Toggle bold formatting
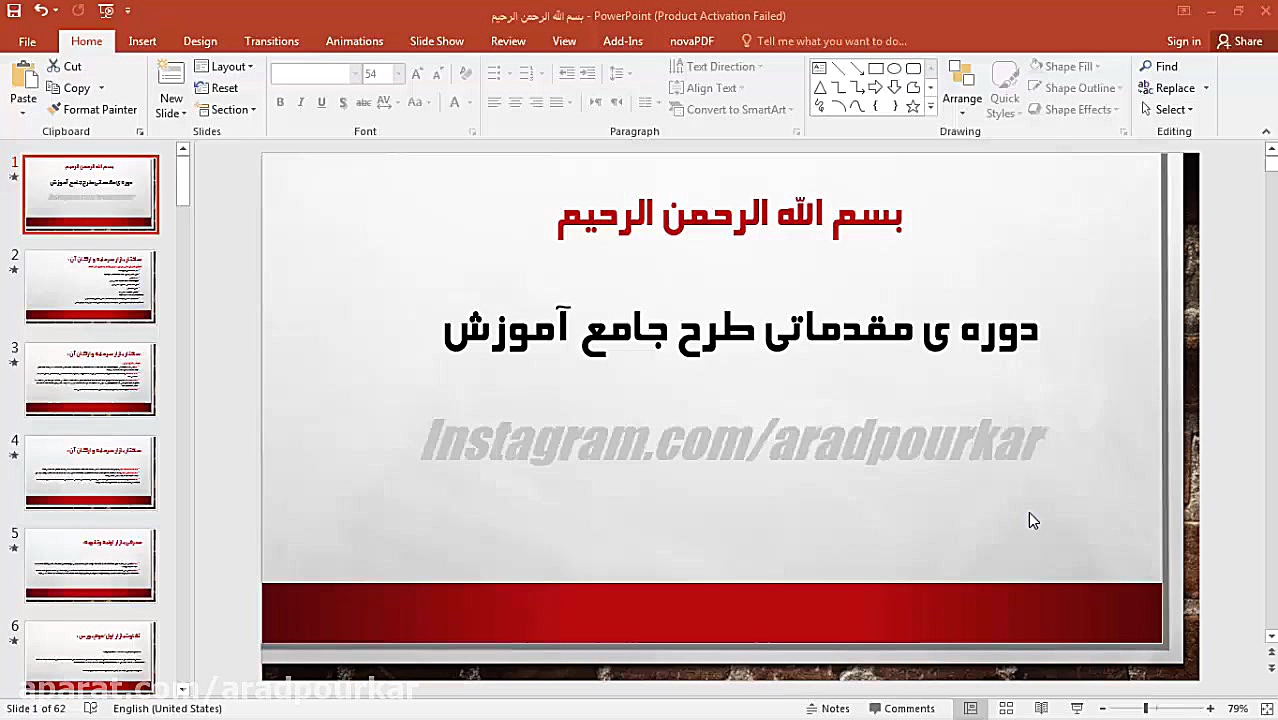Screen dimensions: 1278x720 point(280,102)
